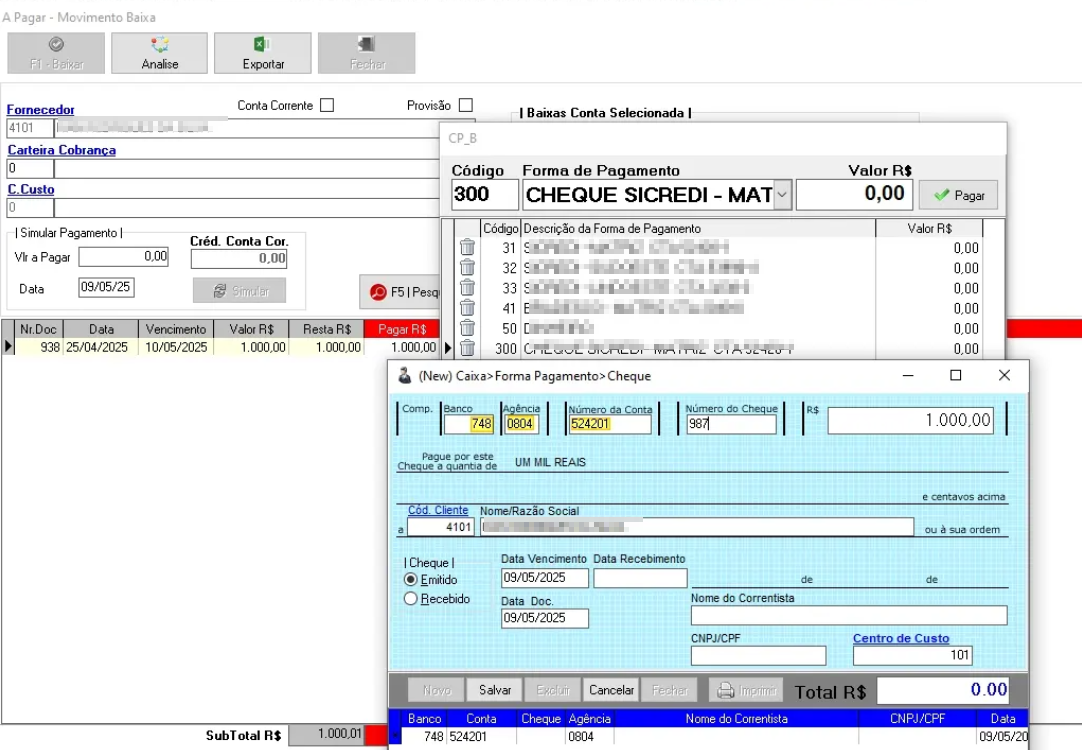The image size is (1082, 750).
Task: Click the Agência field containing 0804
Action: 520,424
